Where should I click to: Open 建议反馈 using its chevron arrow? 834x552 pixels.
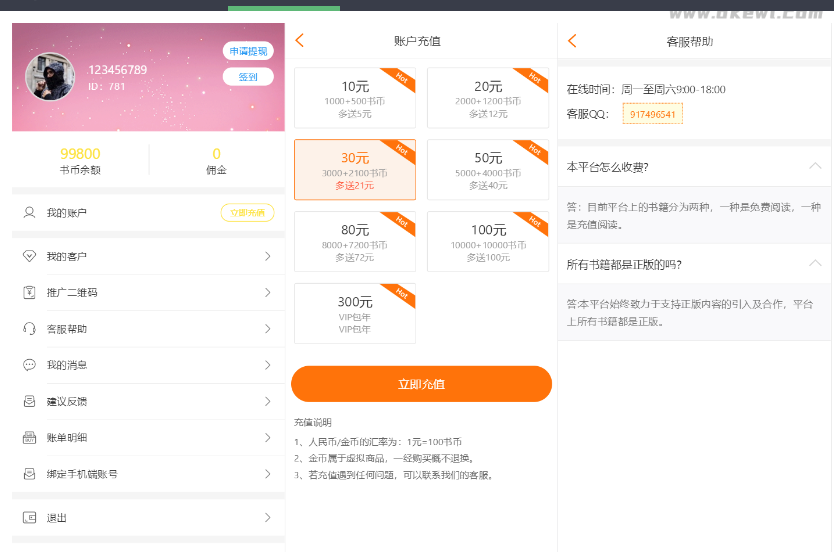click(268, 402)
